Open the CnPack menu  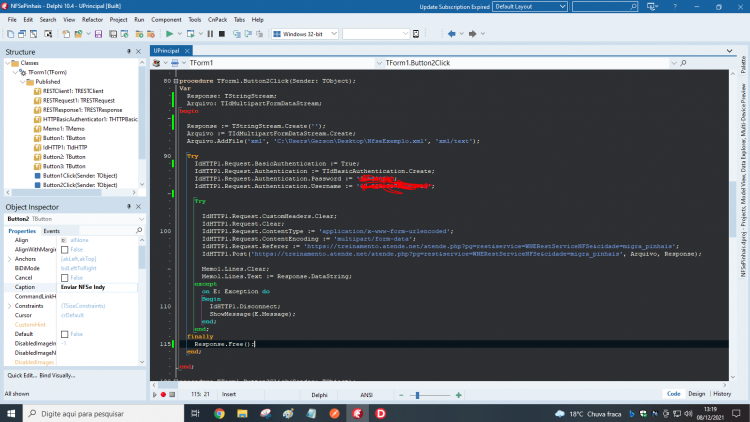pos(217,20)
